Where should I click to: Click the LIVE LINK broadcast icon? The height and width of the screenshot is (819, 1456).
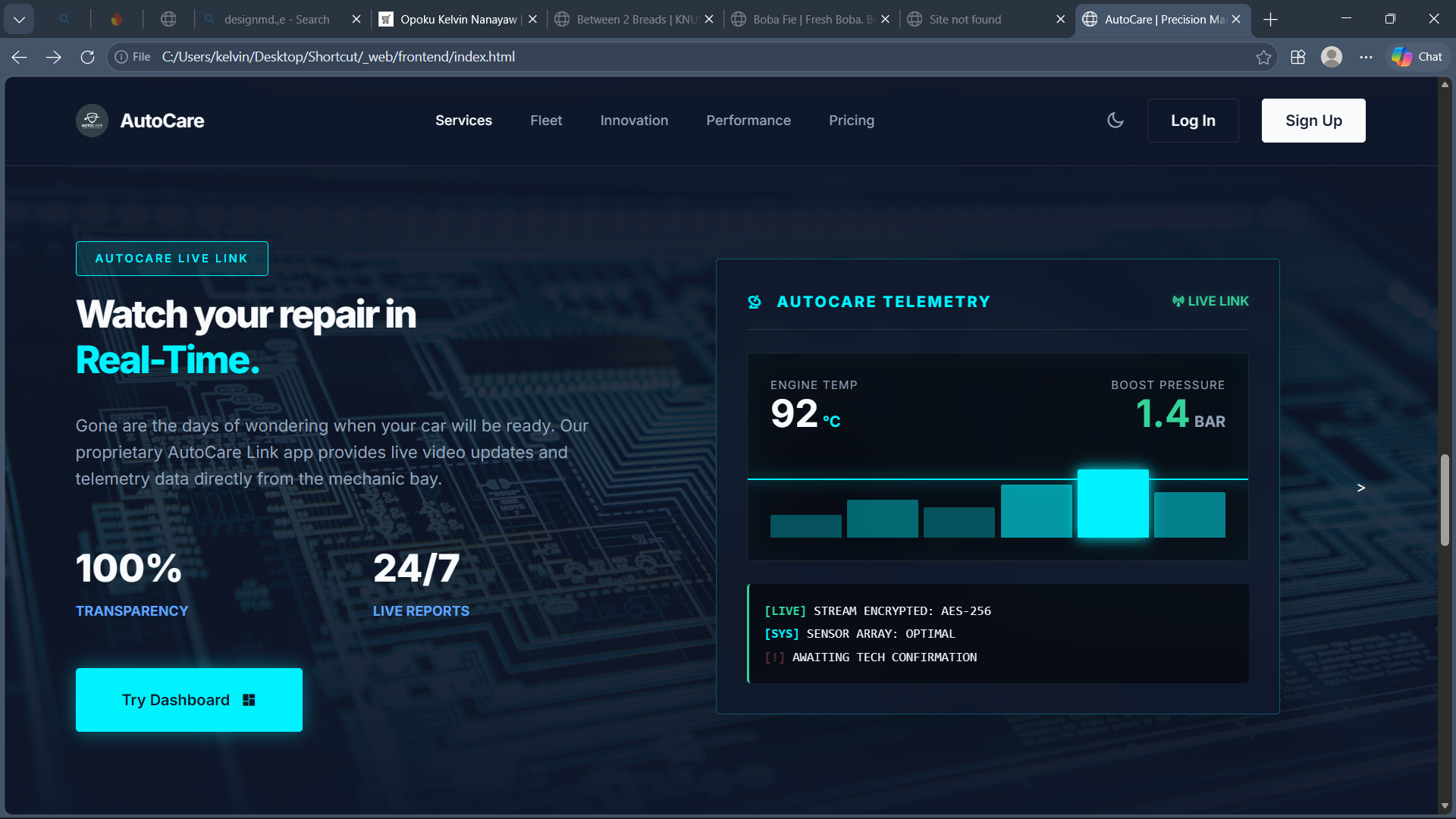click(1178, 301)
